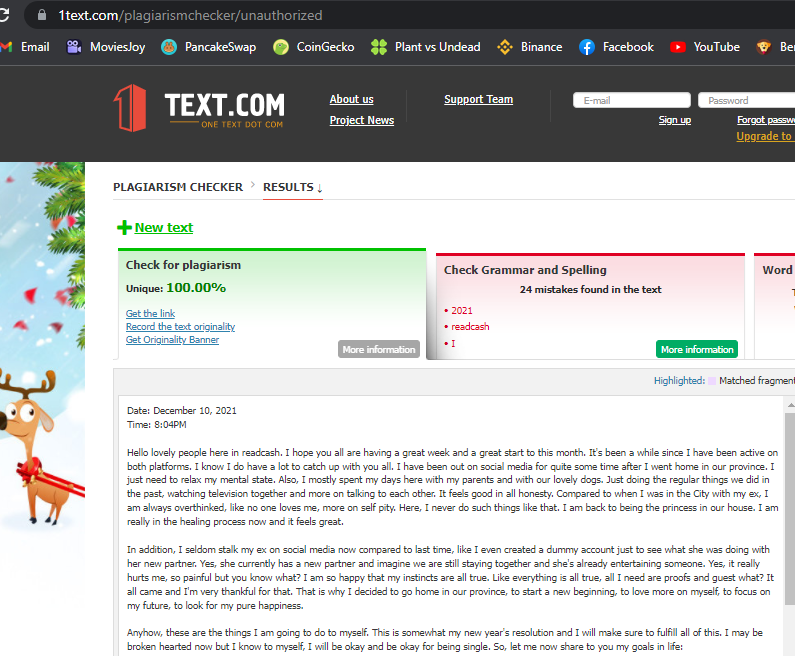Click the Upgrade to link

(765, 136)
